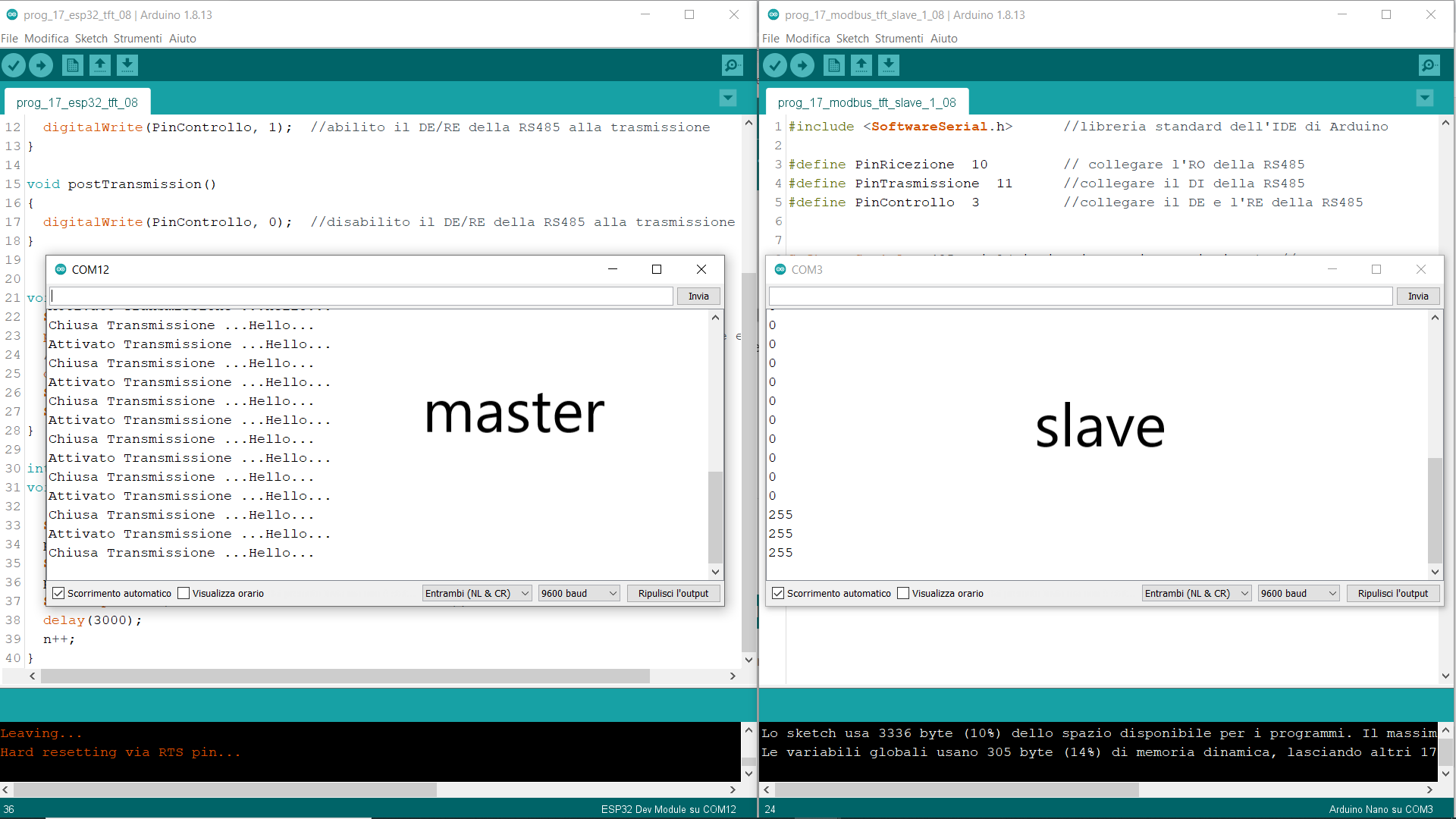Open Serial Monitor icon in right window
1456x819 pixels.
(x=1429, y=66)
